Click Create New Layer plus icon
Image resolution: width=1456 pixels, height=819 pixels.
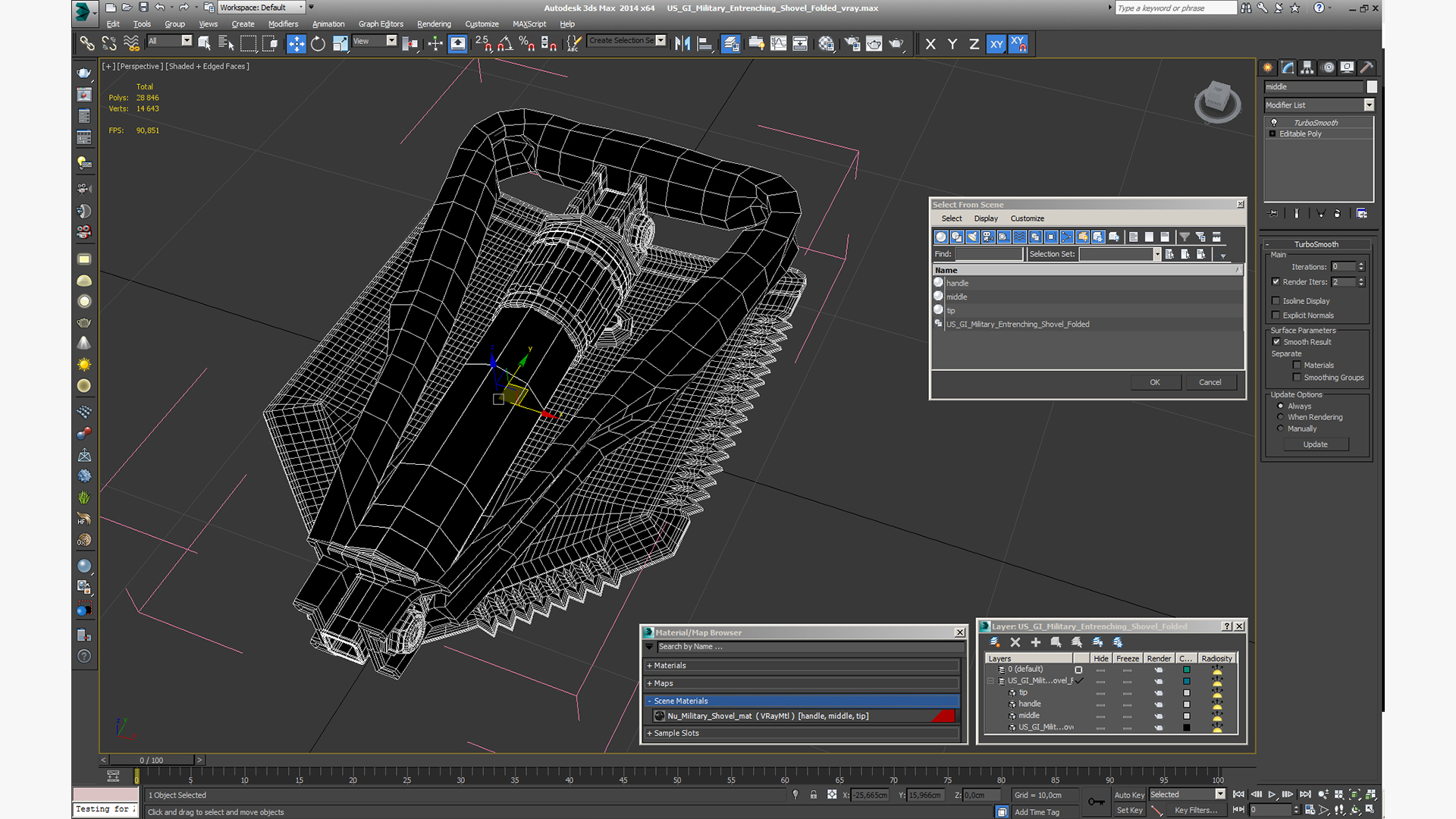click(1036, 642)
